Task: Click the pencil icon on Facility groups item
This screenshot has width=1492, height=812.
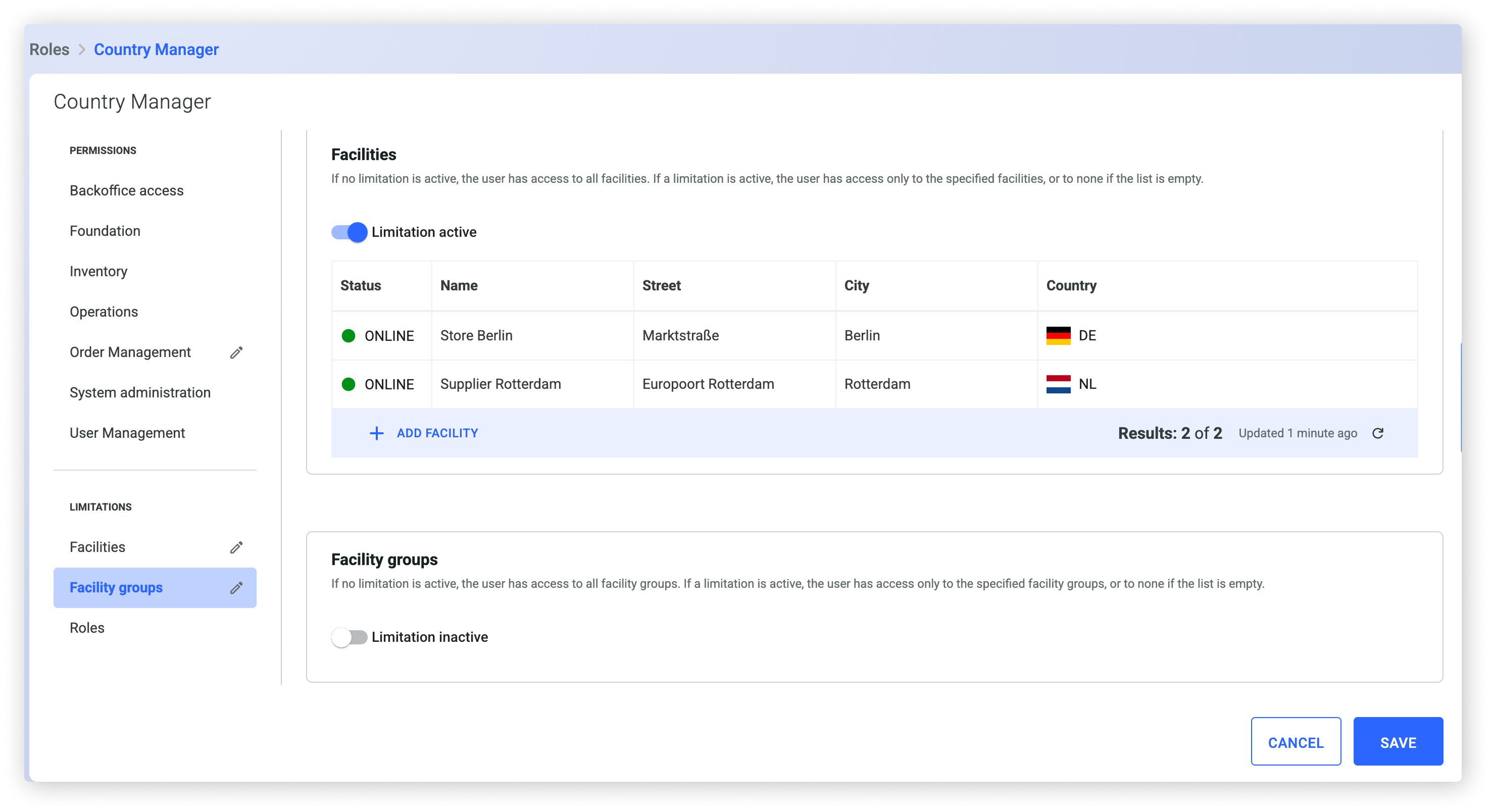Action: click(236, 588)
